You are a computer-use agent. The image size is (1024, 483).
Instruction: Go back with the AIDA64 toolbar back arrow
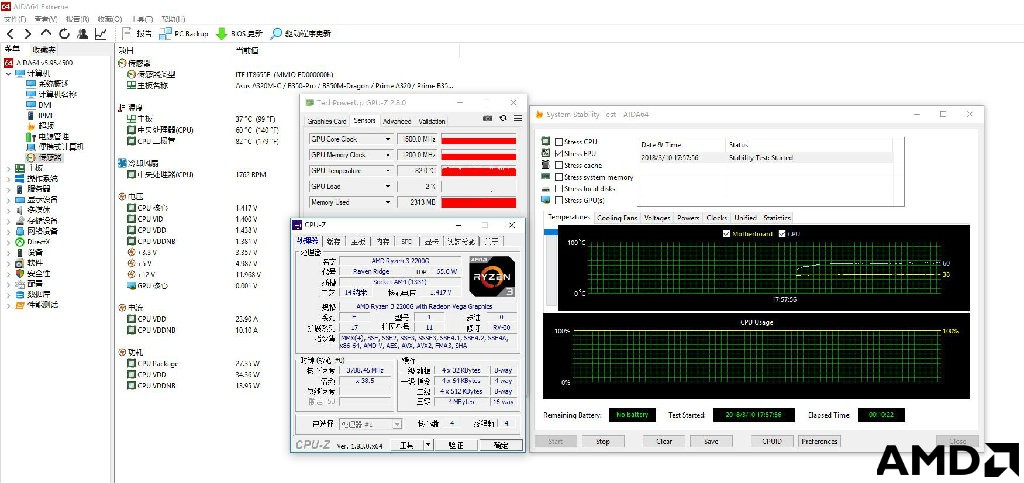pyautogui.click(x=10, y=33)
